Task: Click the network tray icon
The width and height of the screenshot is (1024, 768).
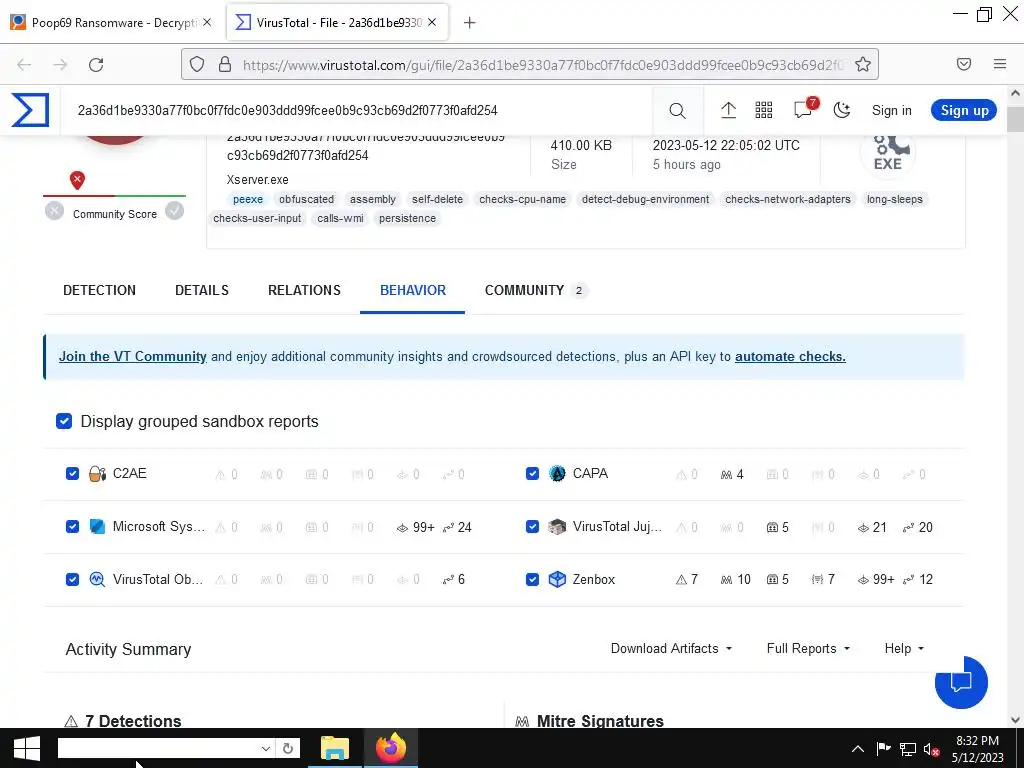Action: click(x=908, y=749)
